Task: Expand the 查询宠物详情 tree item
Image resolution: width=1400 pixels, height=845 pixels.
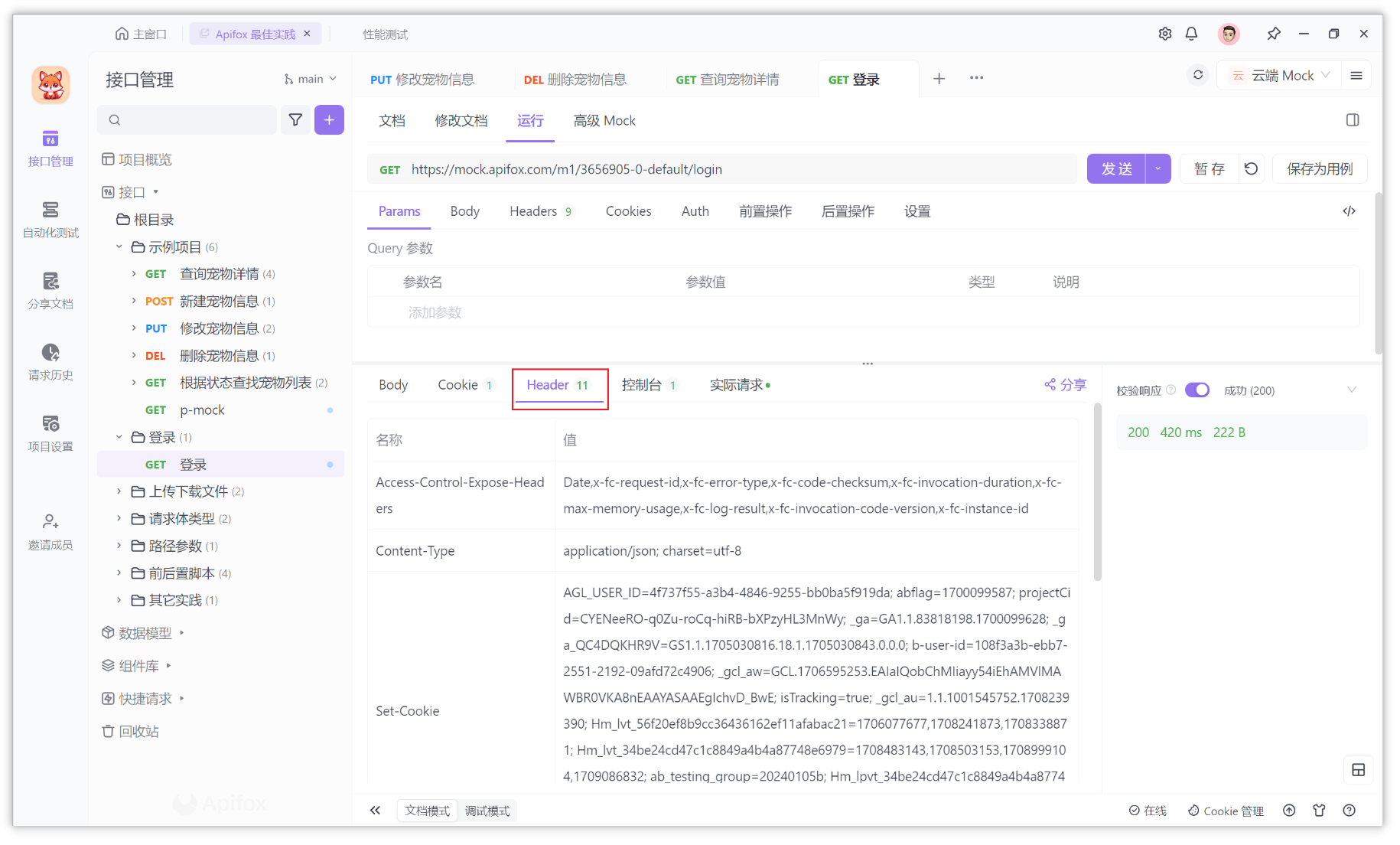Action: [134, 273]
